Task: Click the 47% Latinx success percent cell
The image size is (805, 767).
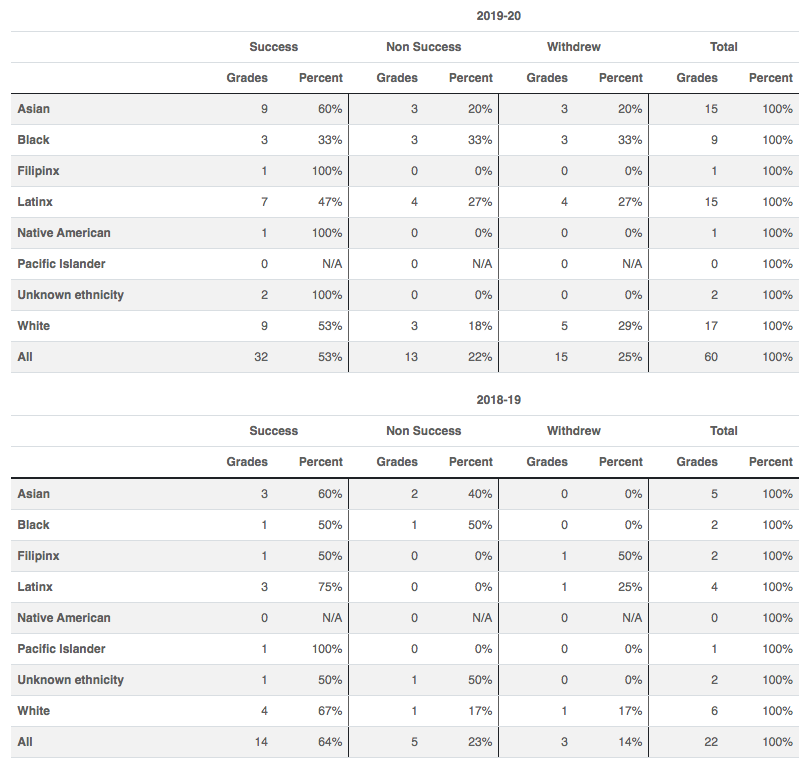Action: [x=330, y=202]
